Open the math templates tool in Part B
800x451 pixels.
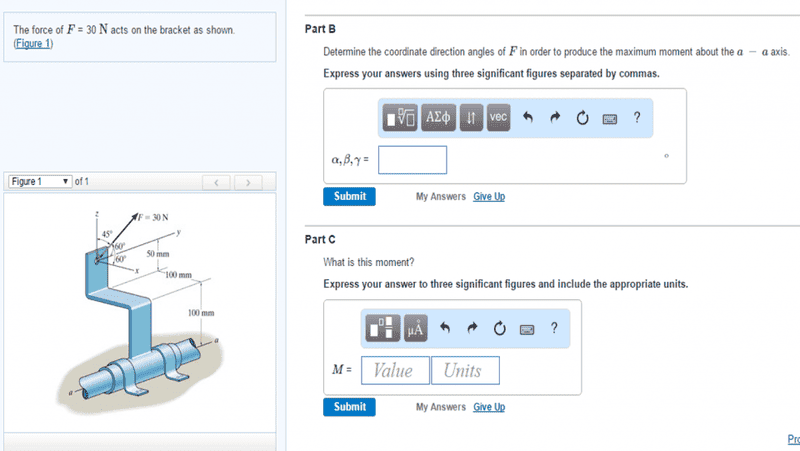(401, 118)
